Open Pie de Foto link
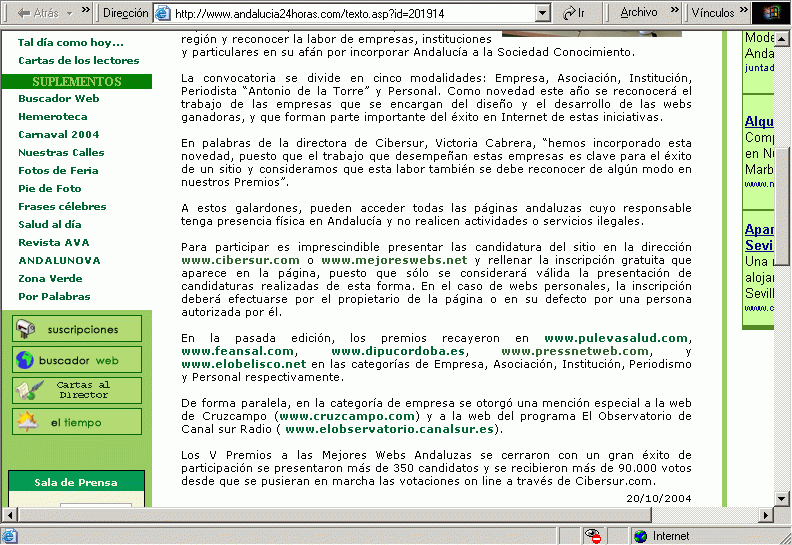 [x=50, y=188]
